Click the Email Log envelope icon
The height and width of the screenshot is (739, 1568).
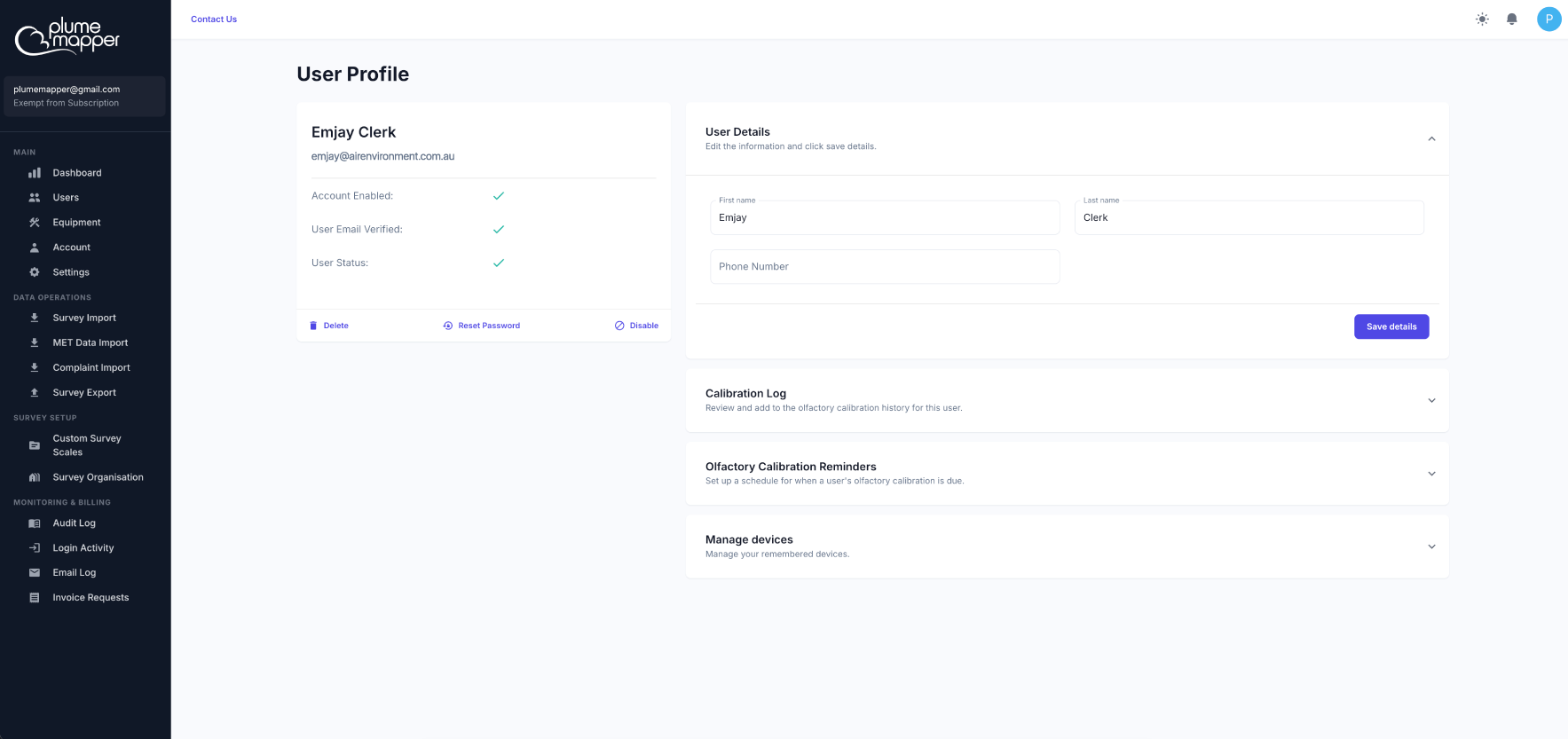click(x=35, y=573)
